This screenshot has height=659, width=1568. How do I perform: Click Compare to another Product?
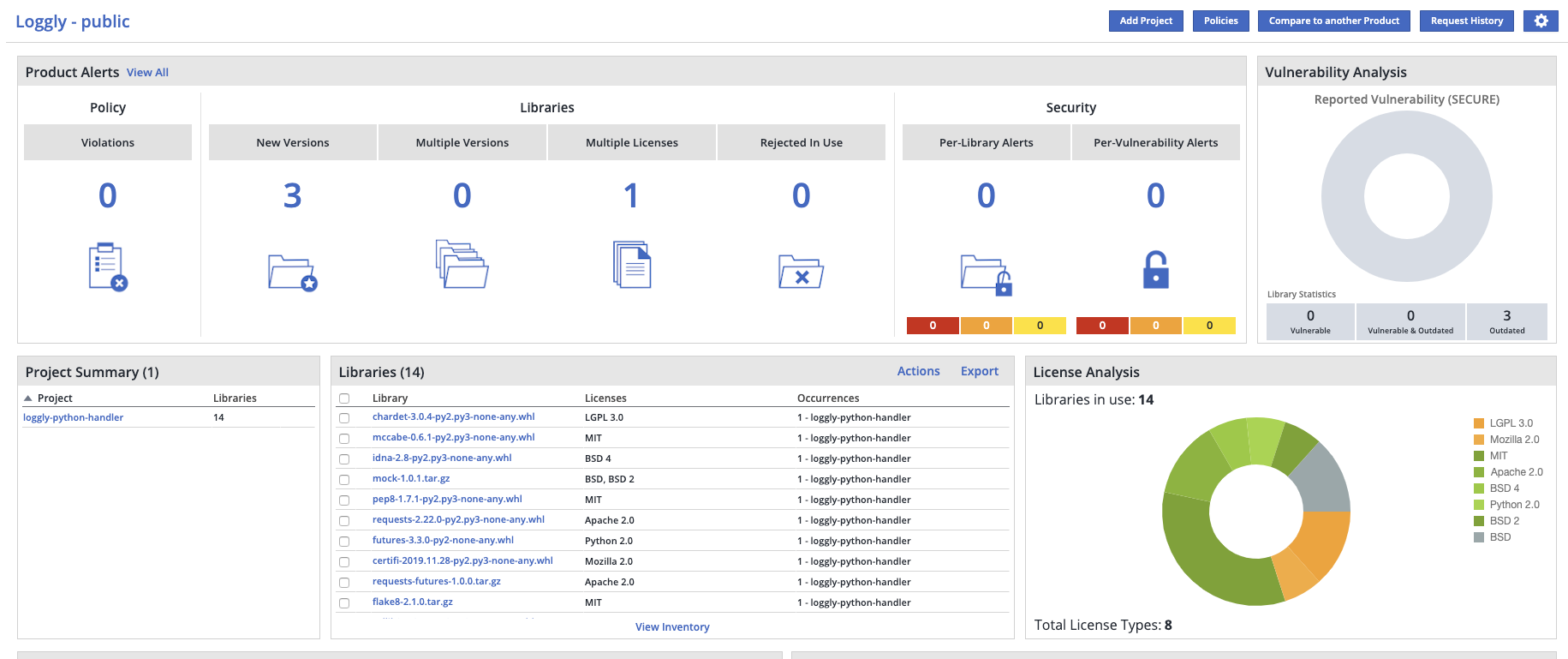click(x=1334, y=21)
